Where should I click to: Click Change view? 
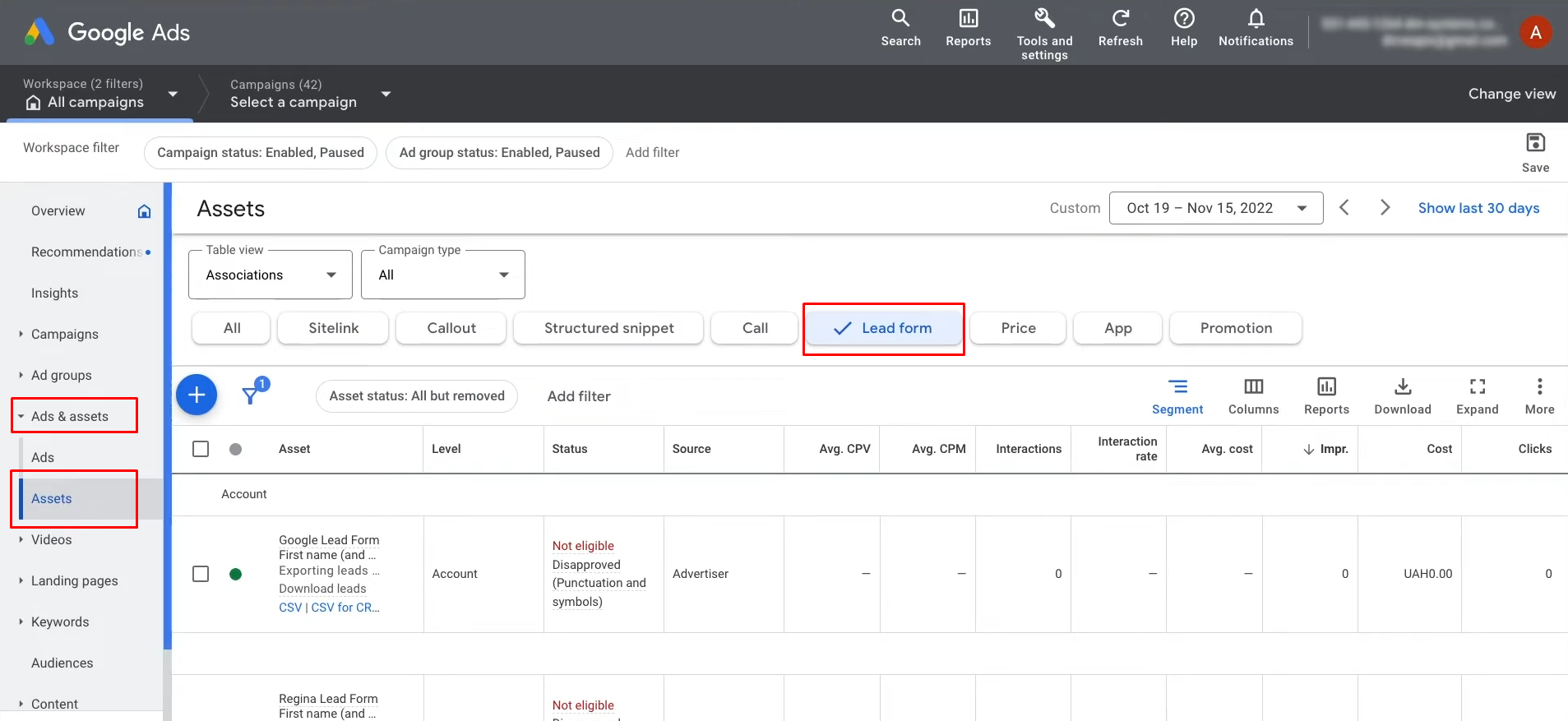[x=1511, y=94]
